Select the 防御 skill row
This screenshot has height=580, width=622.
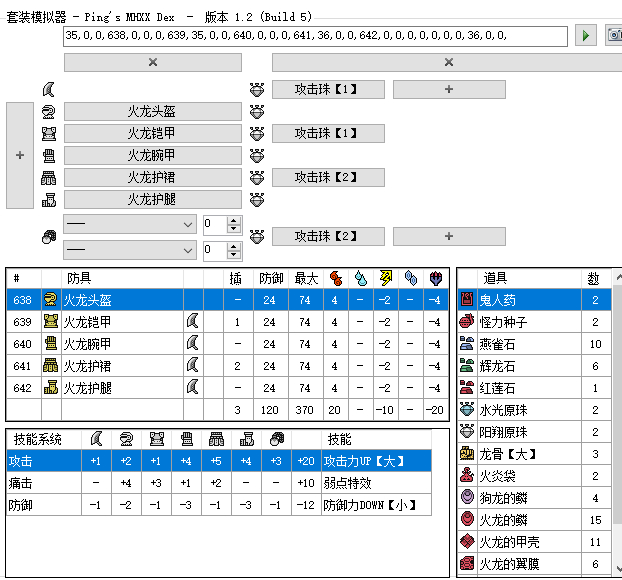(x=219, y=505)
